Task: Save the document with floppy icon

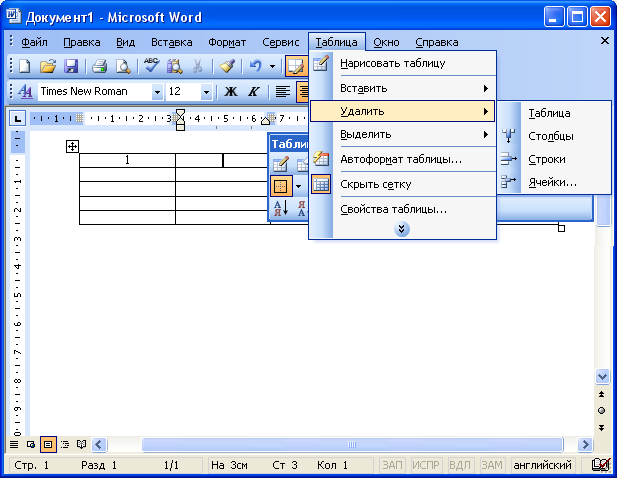Action: [x=71, y=66]
